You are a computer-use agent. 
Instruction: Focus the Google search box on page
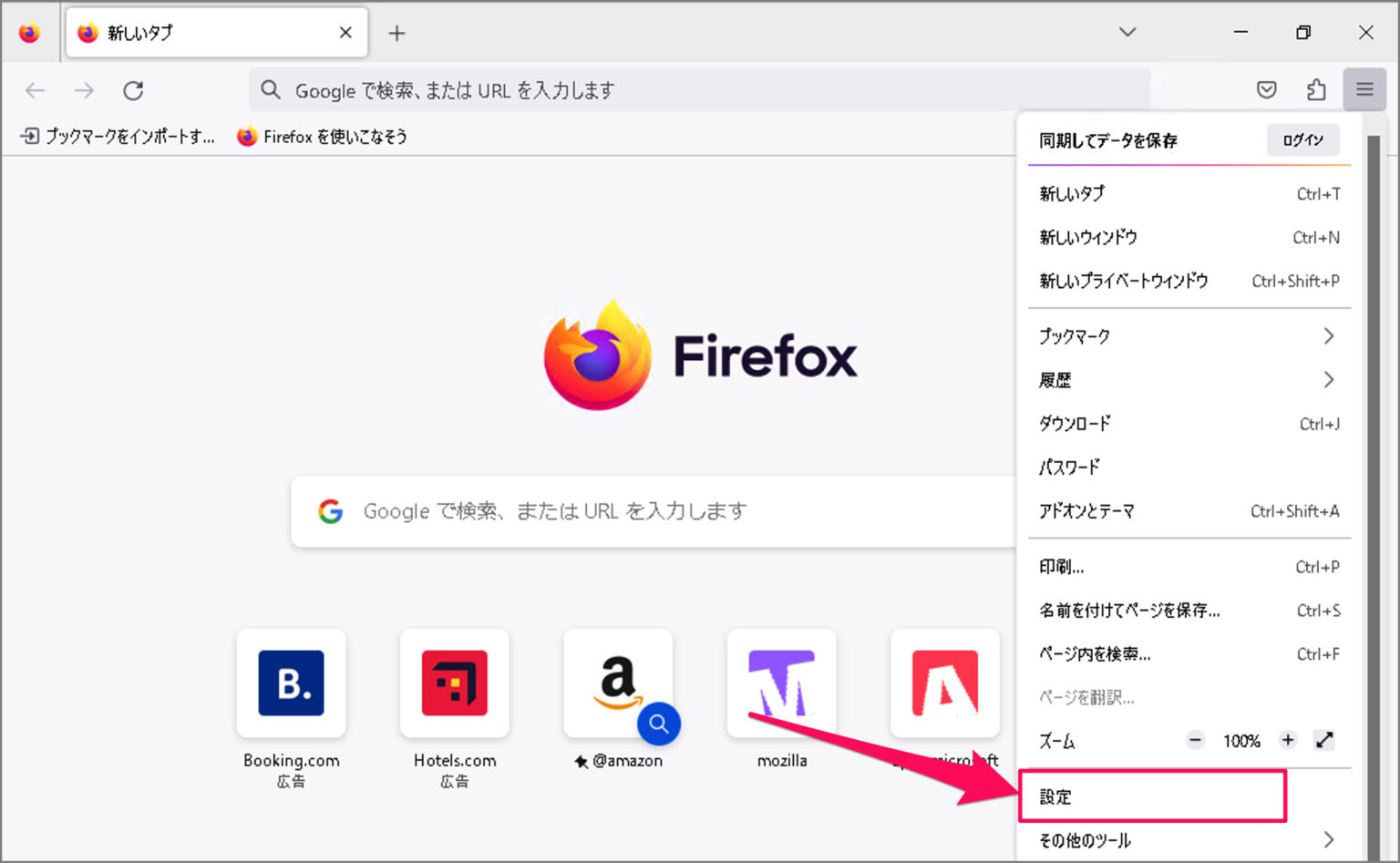click(654, 511)
